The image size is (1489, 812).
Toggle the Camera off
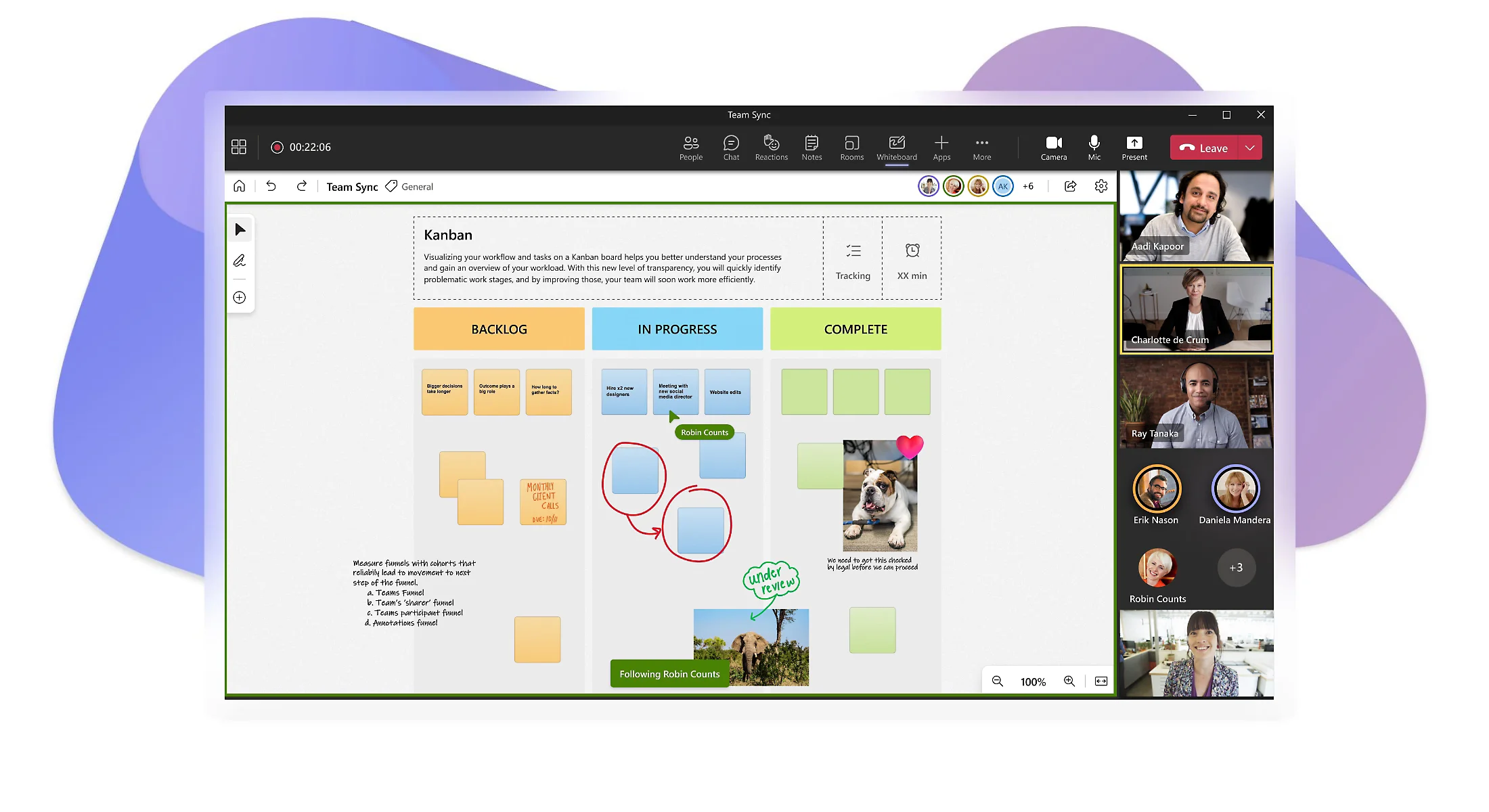click(x=1054, y=147)
